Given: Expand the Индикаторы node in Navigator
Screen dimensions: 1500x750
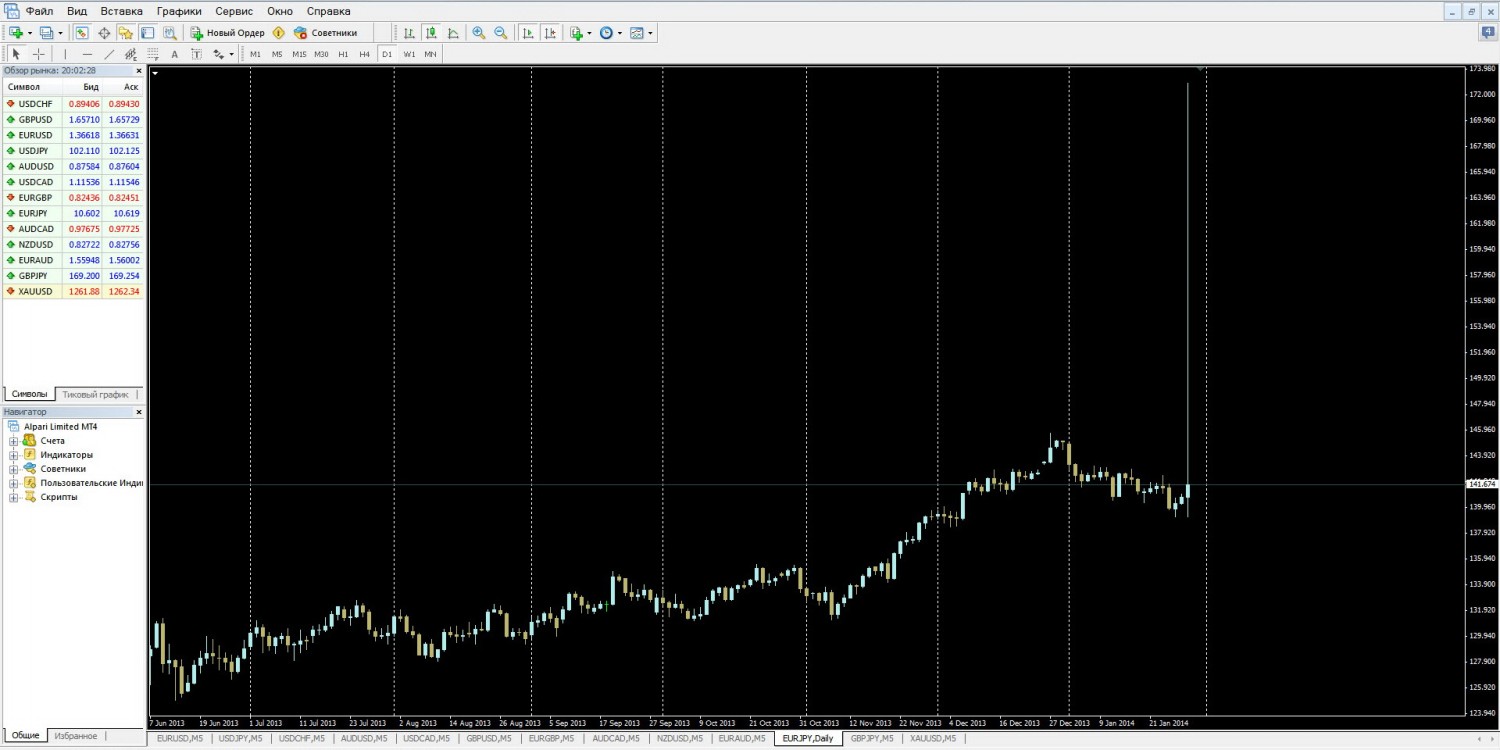Looking at the screenshot, I should pyautogui.click(x=14, y=455).
